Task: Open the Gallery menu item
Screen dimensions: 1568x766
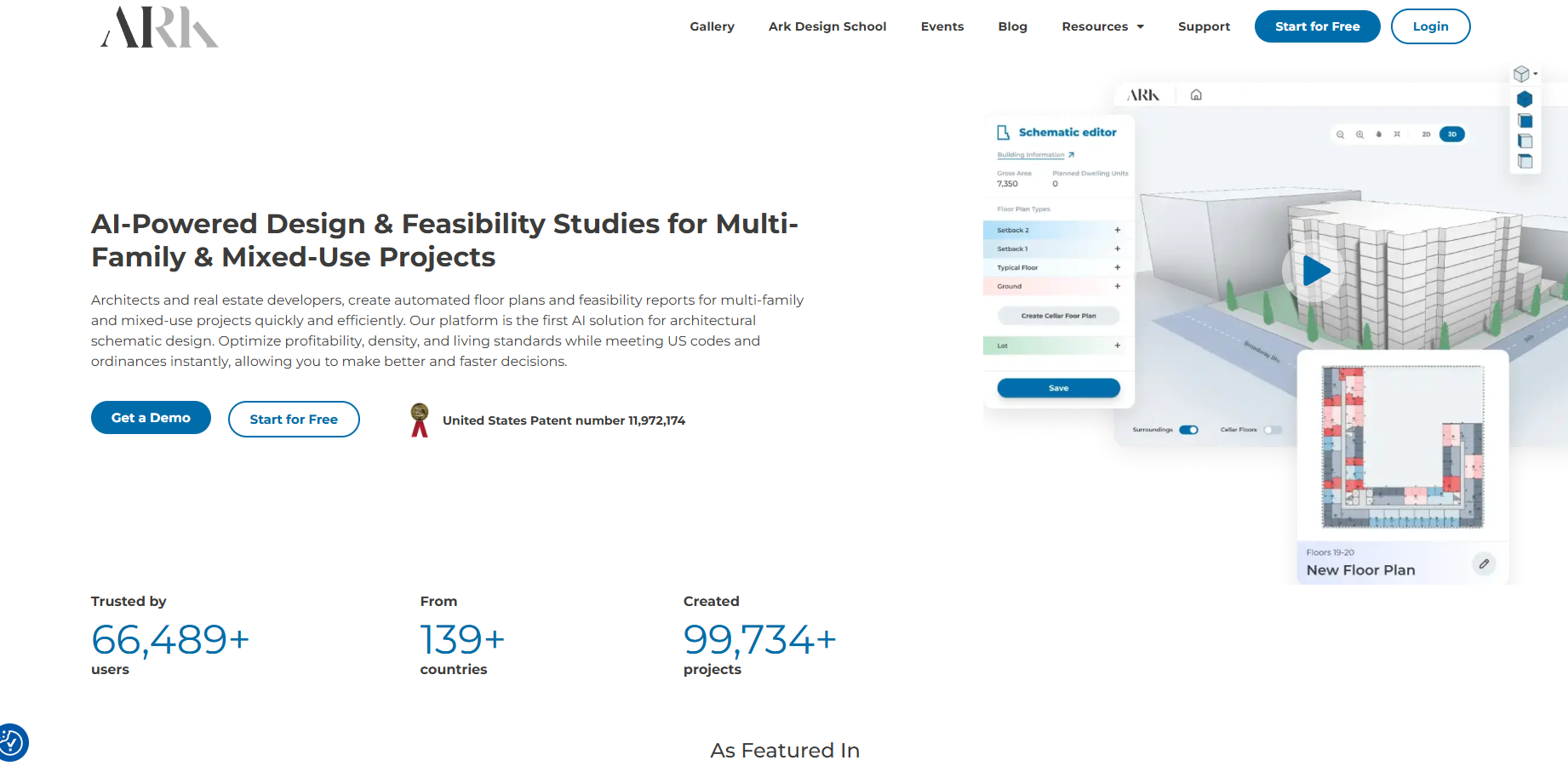Action: [712, 26]
